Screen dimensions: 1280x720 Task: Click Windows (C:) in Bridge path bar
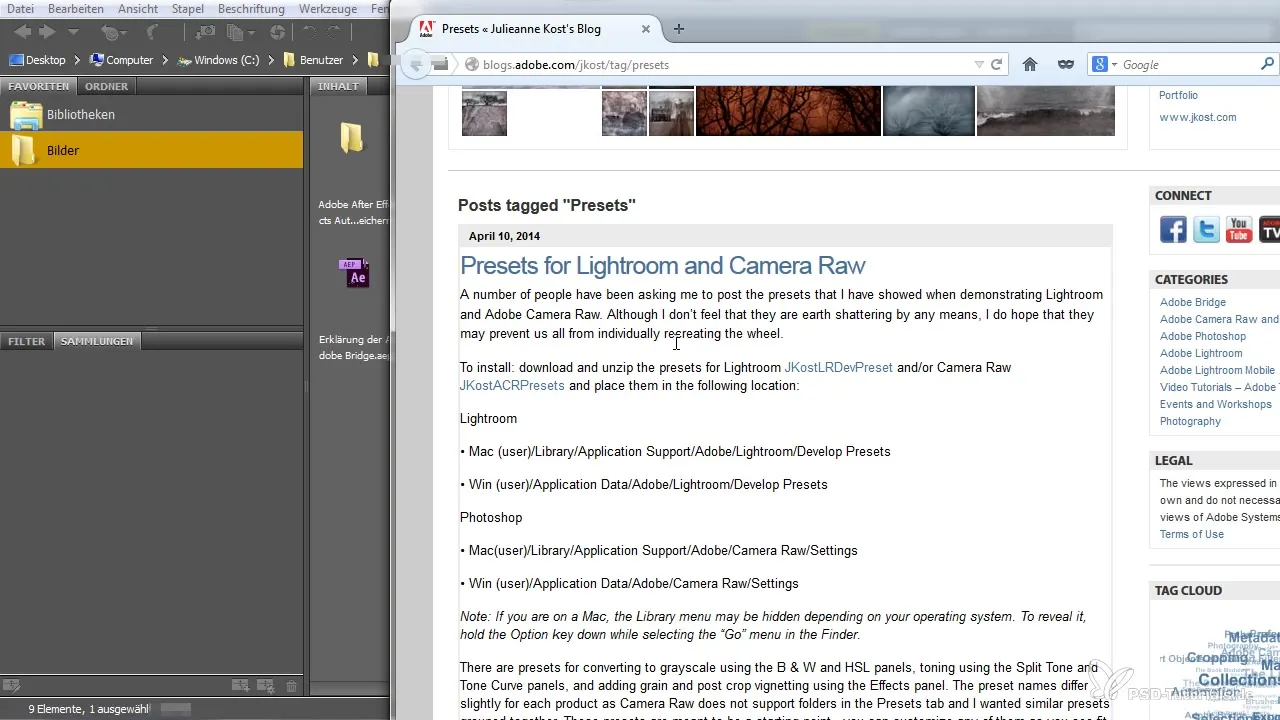tap(219, 60)
